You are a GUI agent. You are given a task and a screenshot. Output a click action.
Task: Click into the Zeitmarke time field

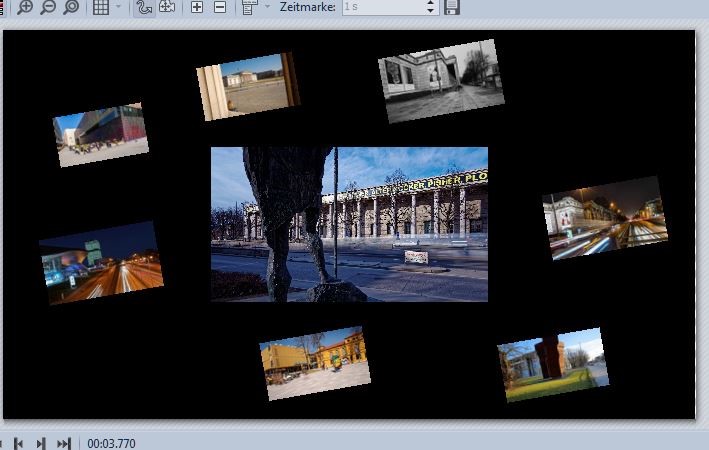[x=382, y=7]
